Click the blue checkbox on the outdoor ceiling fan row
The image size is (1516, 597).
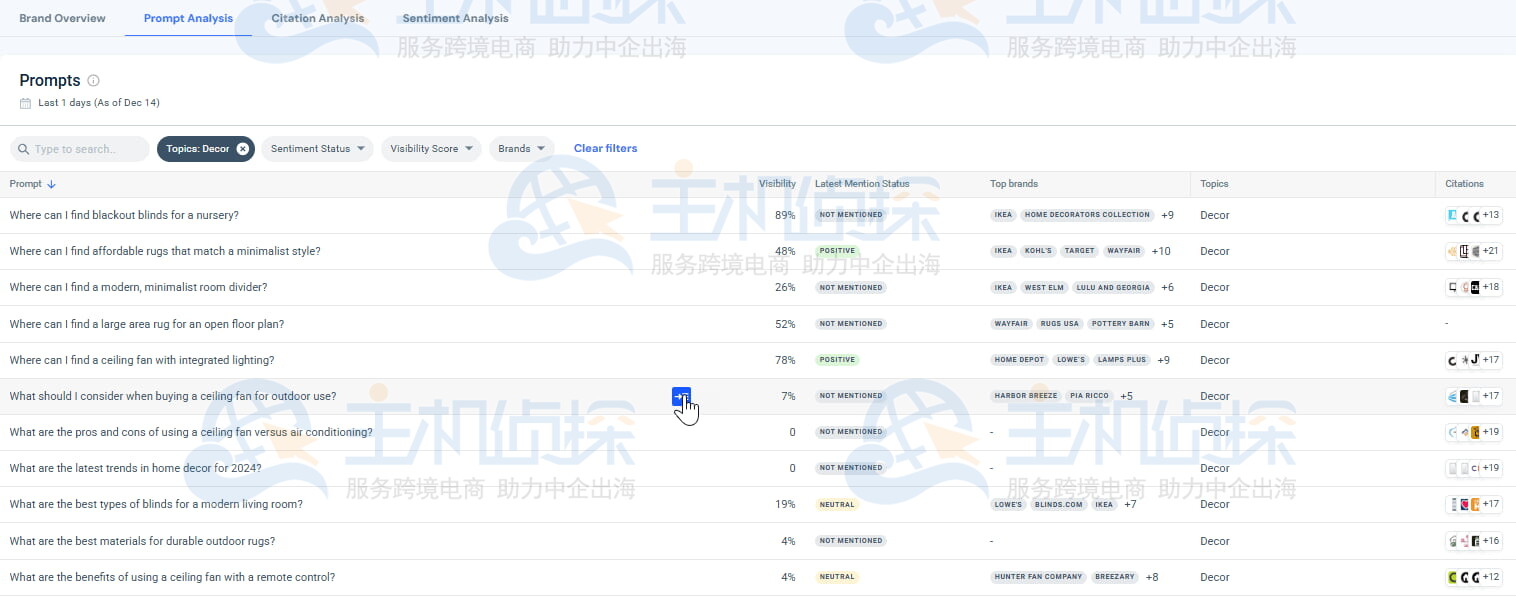point(681,396)
